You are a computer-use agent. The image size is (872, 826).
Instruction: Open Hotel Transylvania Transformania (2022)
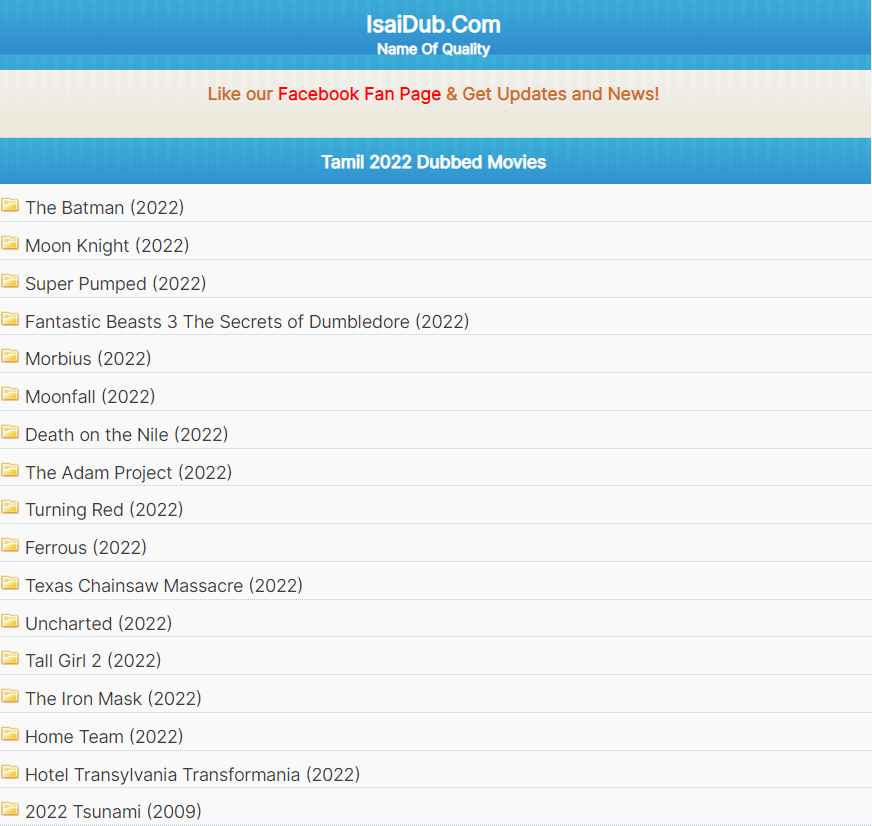192,774
